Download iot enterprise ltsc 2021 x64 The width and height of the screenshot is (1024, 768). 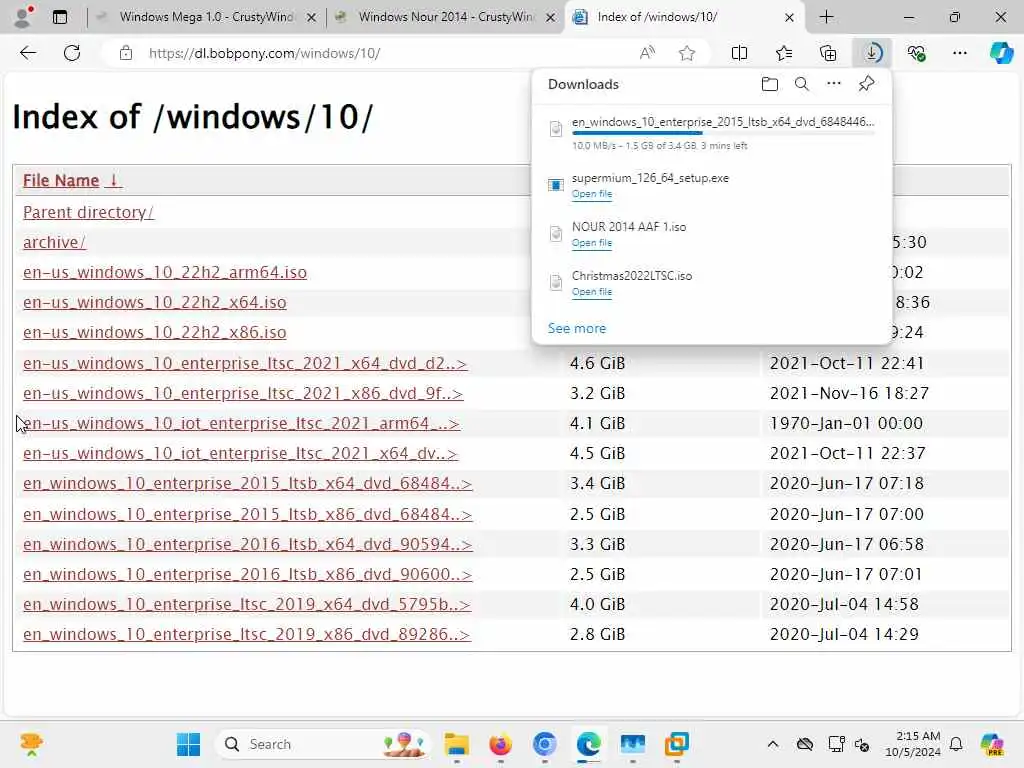(x=240, y=453)
